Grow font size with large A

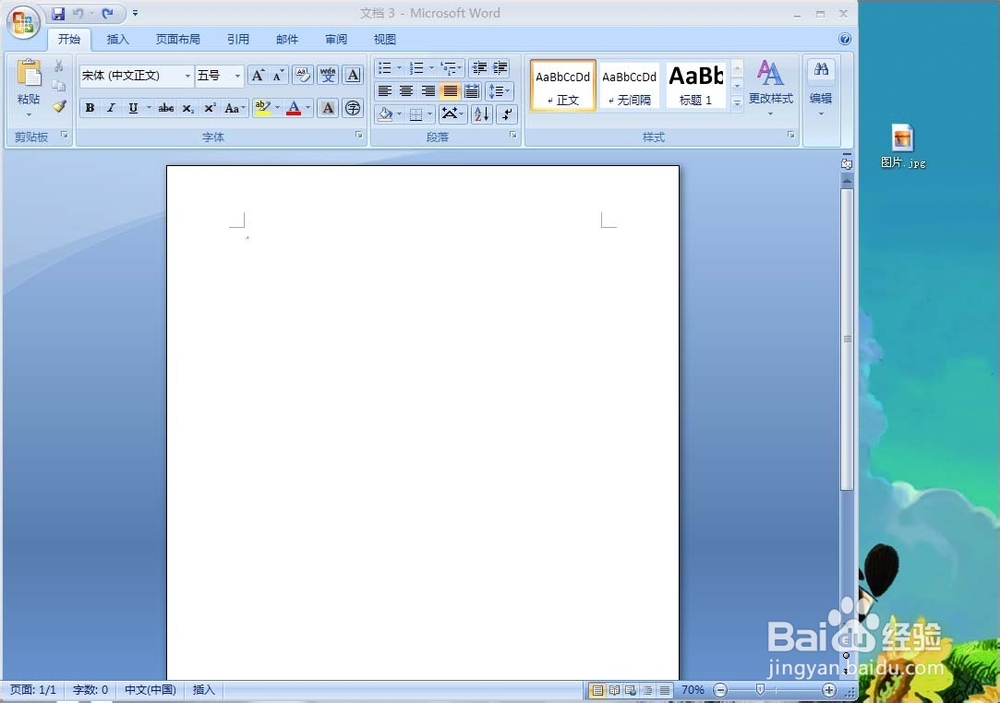[x=258, y=75]
